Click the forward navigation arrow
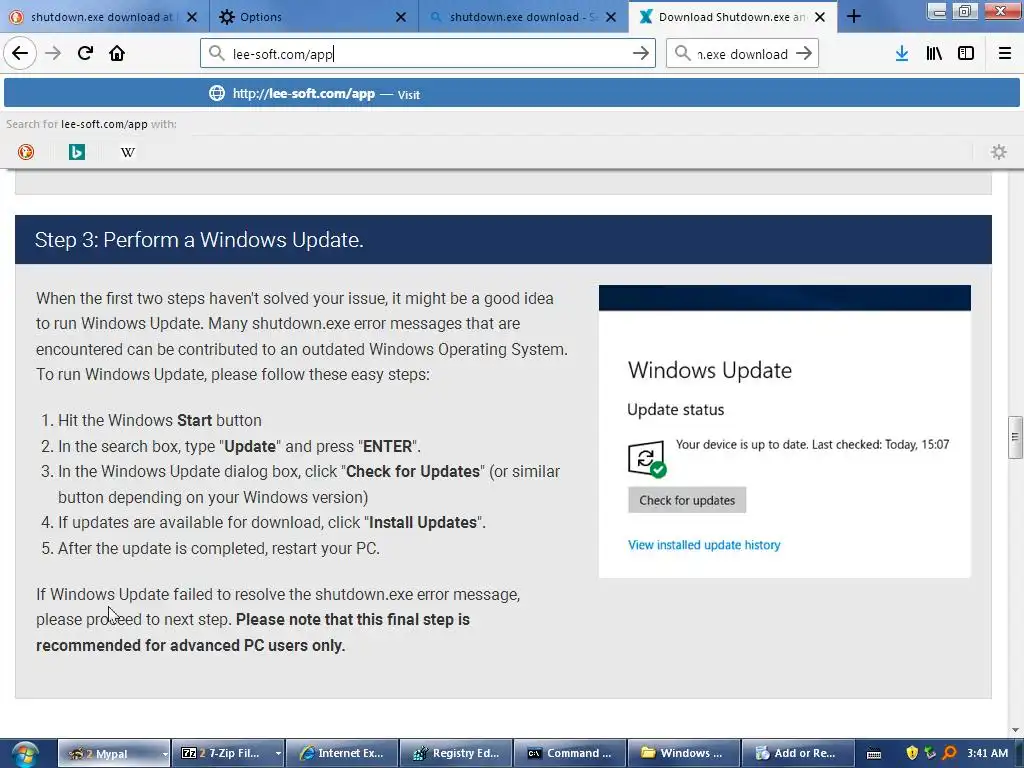 coord(53,53)
